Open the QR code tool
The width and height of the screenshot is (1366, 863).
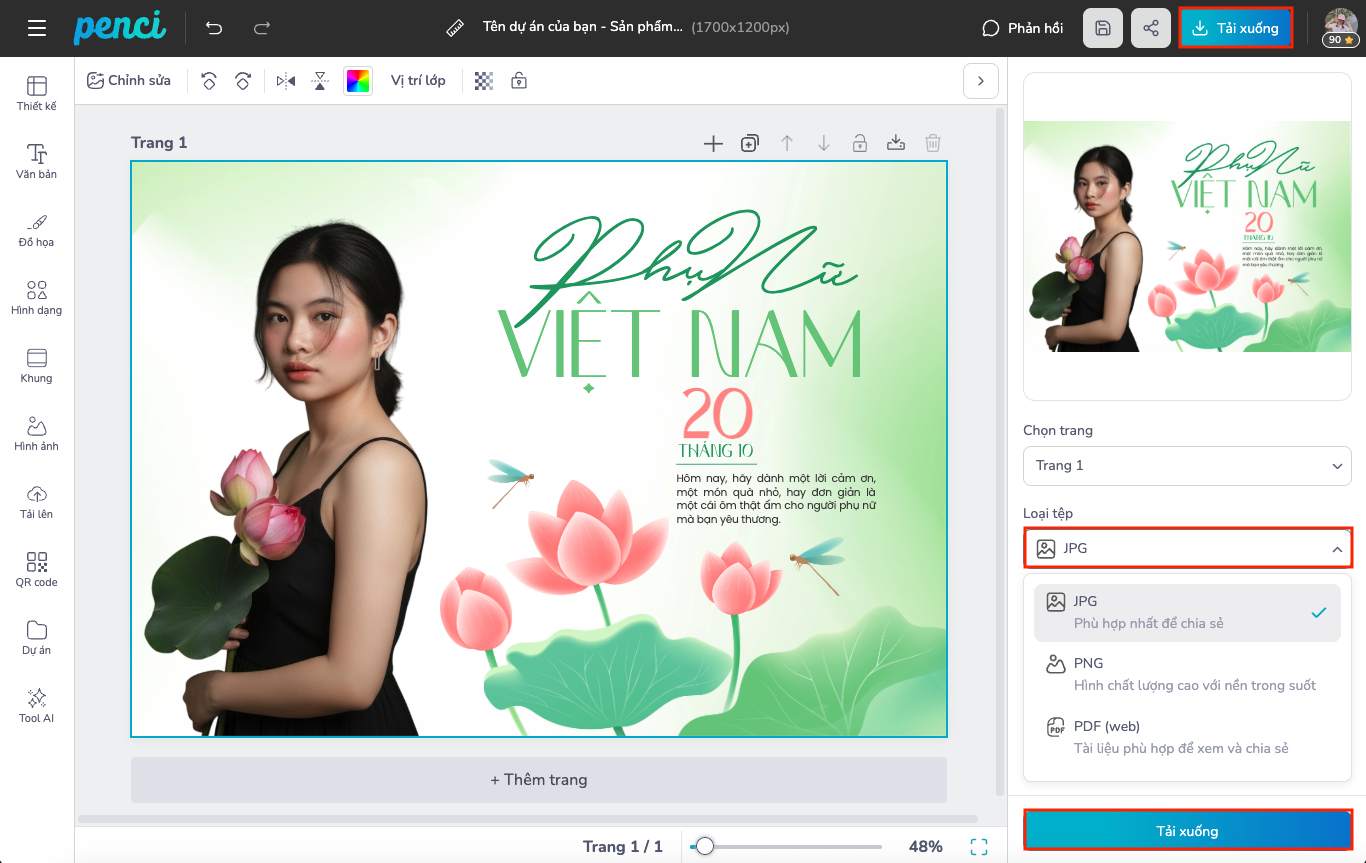(x=37, y=568)
